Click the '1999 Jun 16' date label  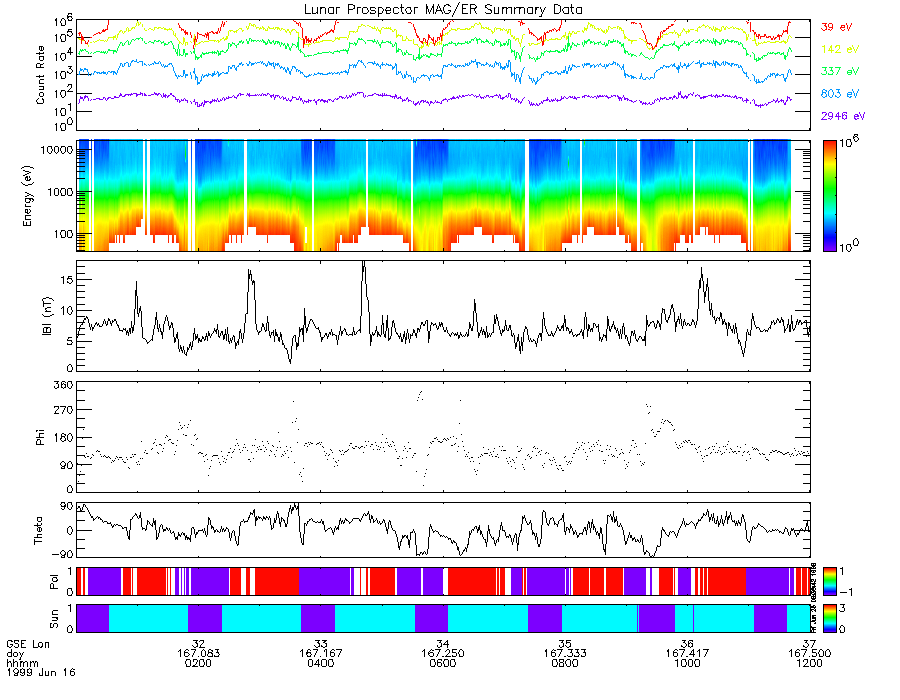coord(41,672)
